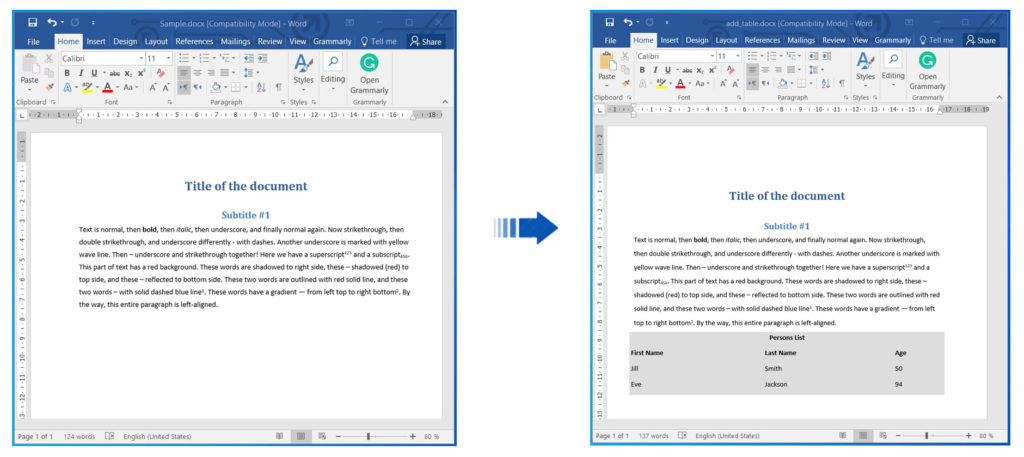Click Tell me search in add_table.docx window
Screen dimensions: 1024x457
pyautogui.click(x=938, y=41)
